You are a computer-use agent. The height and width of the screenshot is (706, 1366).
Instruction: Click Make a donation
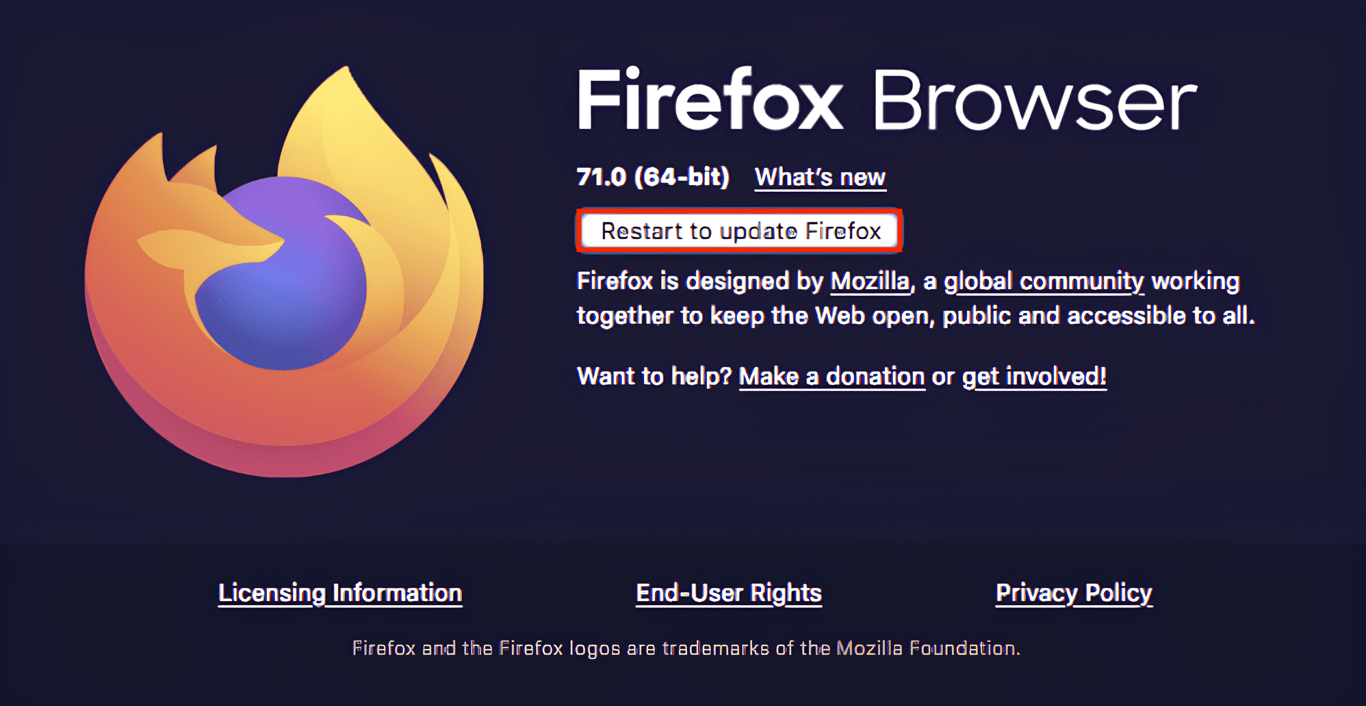(831, 377)
